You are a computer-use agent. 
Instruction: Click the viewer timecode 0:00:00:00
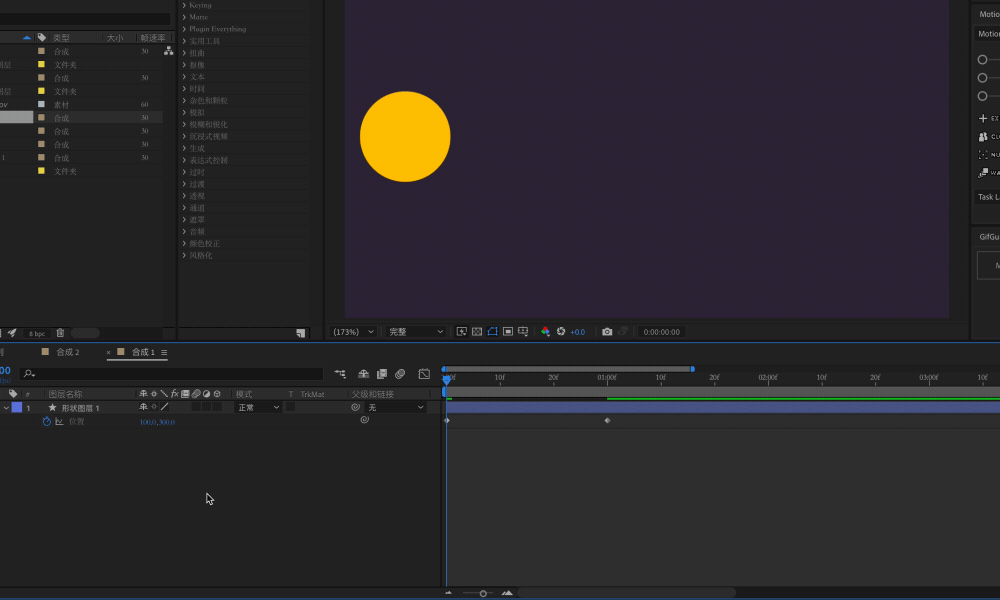pos(661,332)
